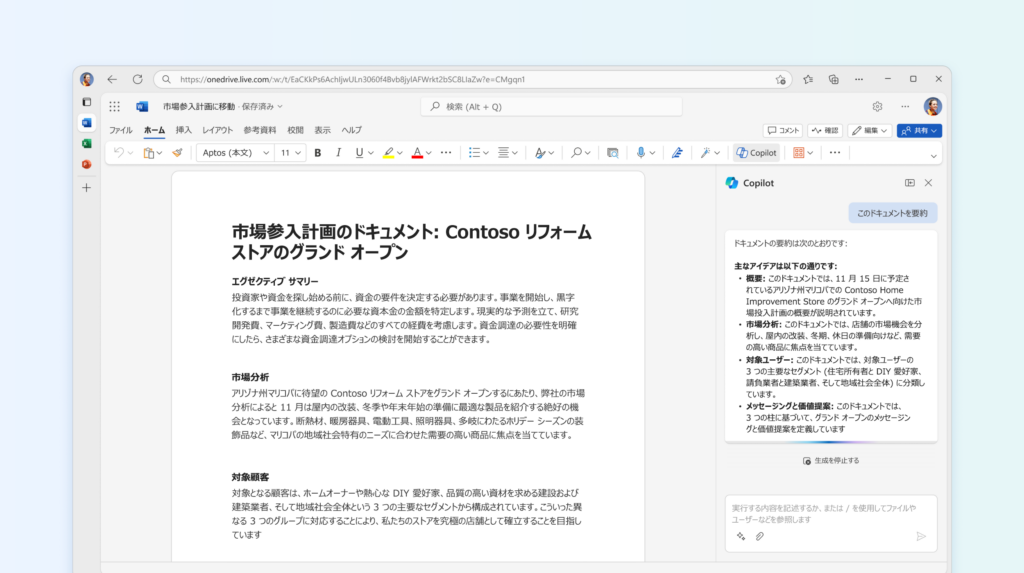1024x573 pixels.
Task: Open the browser Favorites star icon
Action: (x=808, y=79)
